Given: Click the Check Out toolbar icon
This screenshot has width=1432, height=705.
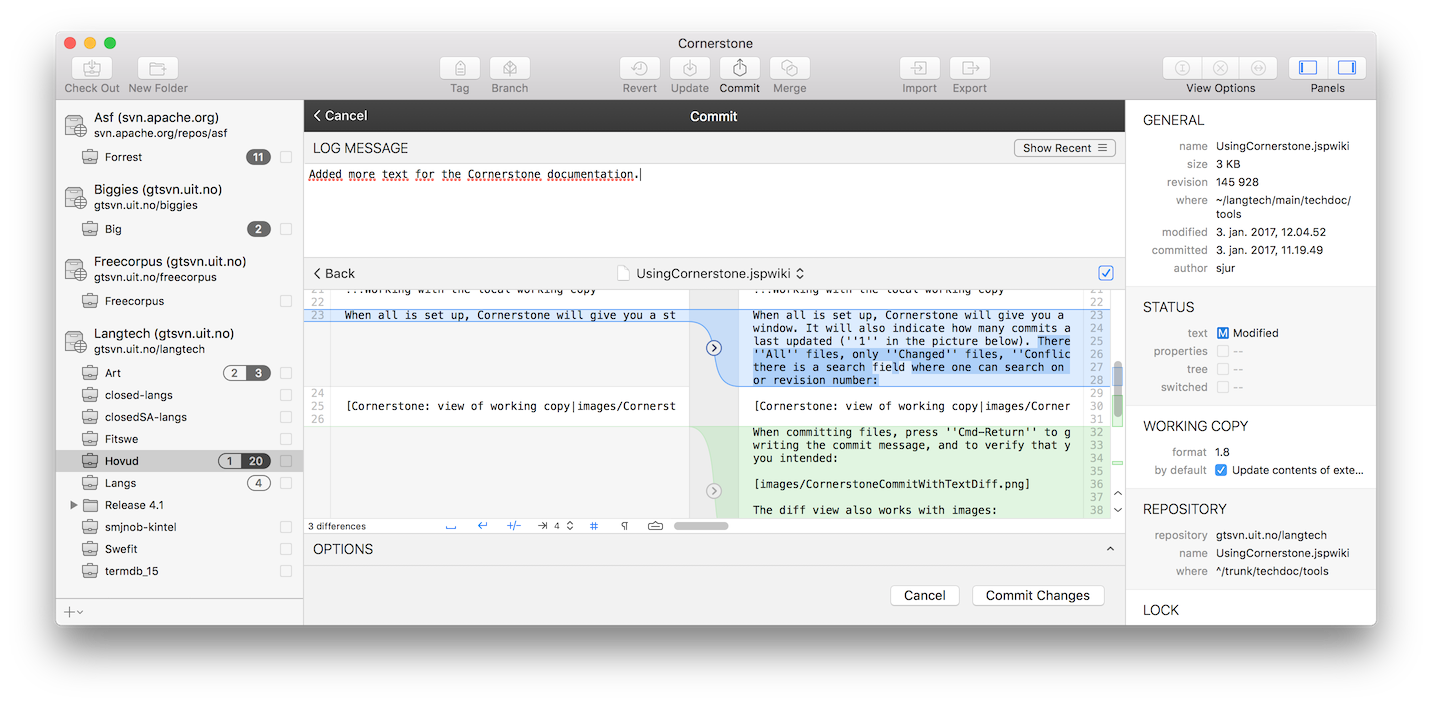Looking at the screenshot, I should 92,68.
